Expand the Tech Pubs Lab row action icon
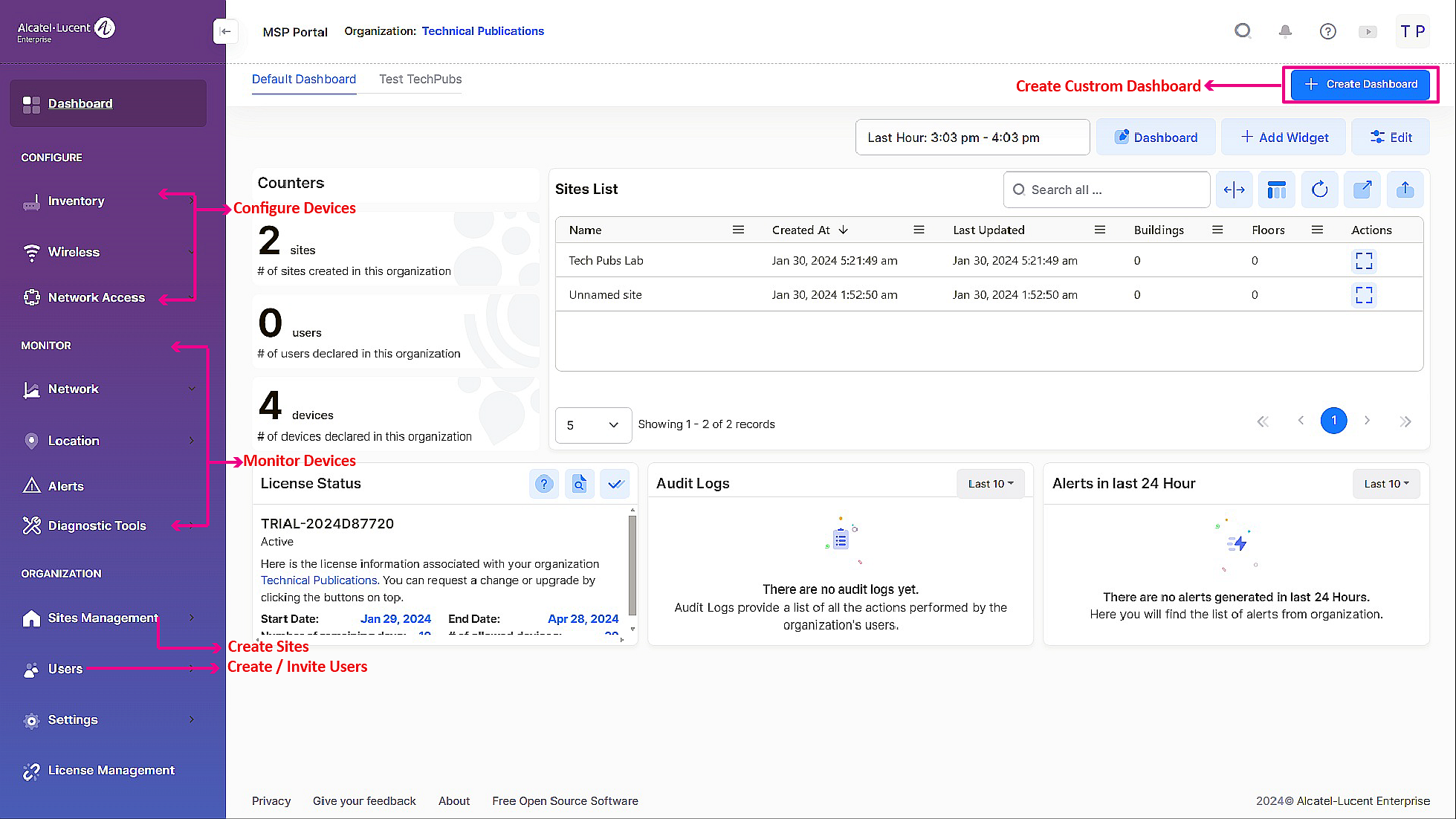The width and height of the screenshot is (1456, 819). pyautogui.click(x=1364, y=261)
